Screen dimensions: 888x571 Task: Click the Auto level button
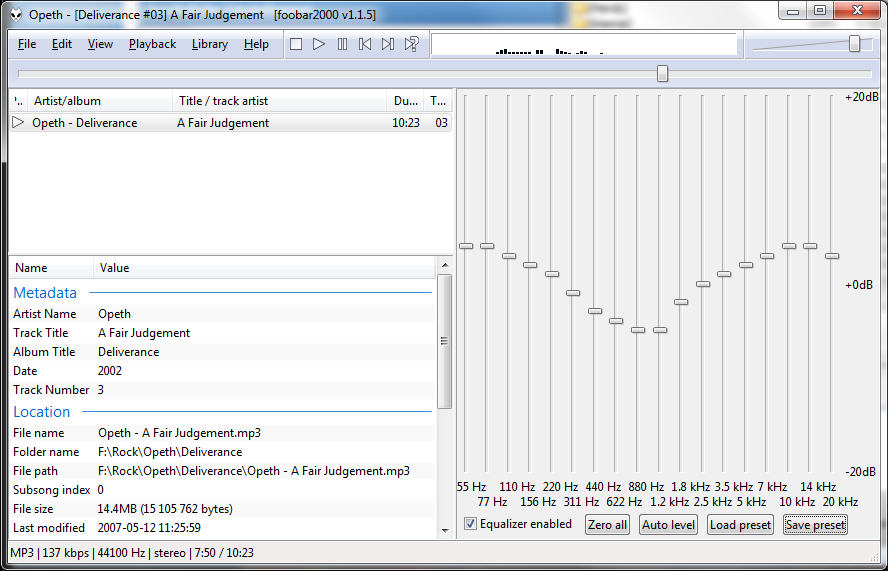(x=668, y=525)
